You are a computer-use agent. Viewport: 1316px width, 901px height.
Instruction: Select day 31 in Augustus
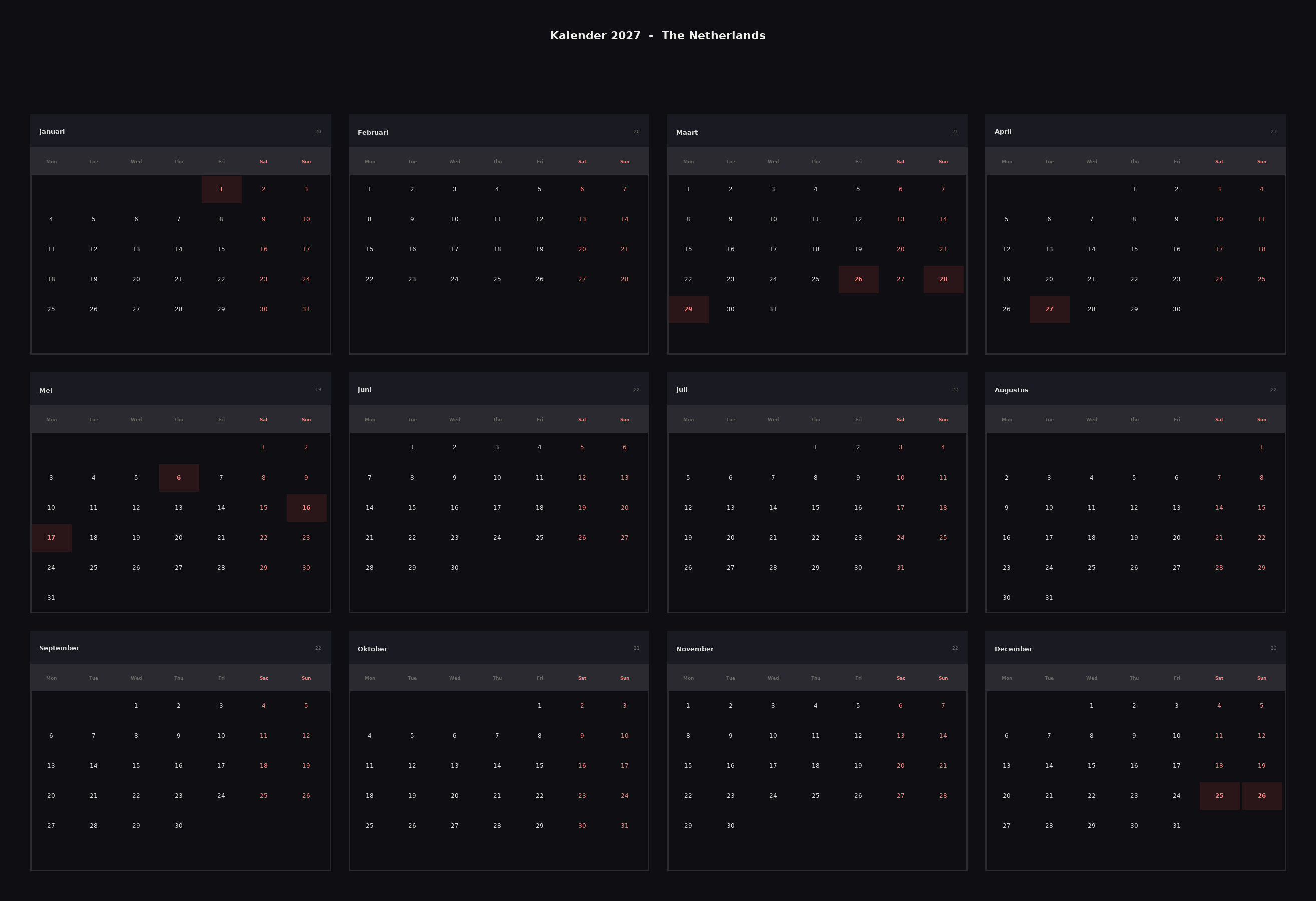1049,598
